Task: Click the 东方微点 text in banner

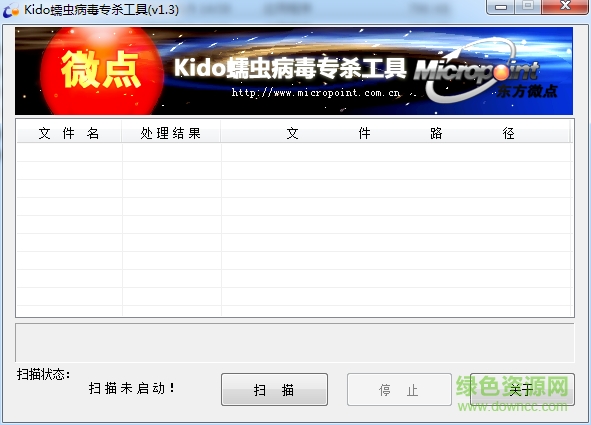Action: coord(527,92)
